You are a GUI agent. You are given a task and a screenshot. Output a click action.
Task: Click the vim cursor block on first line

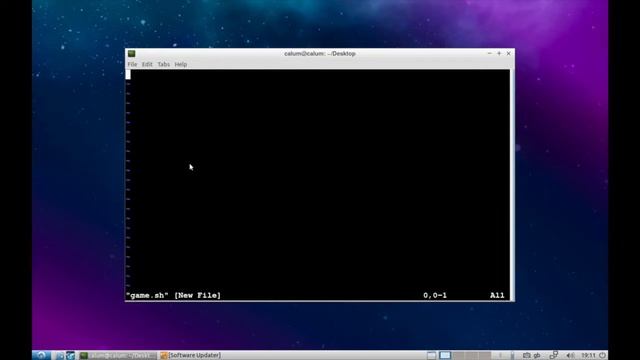click(x=128, y=74)
